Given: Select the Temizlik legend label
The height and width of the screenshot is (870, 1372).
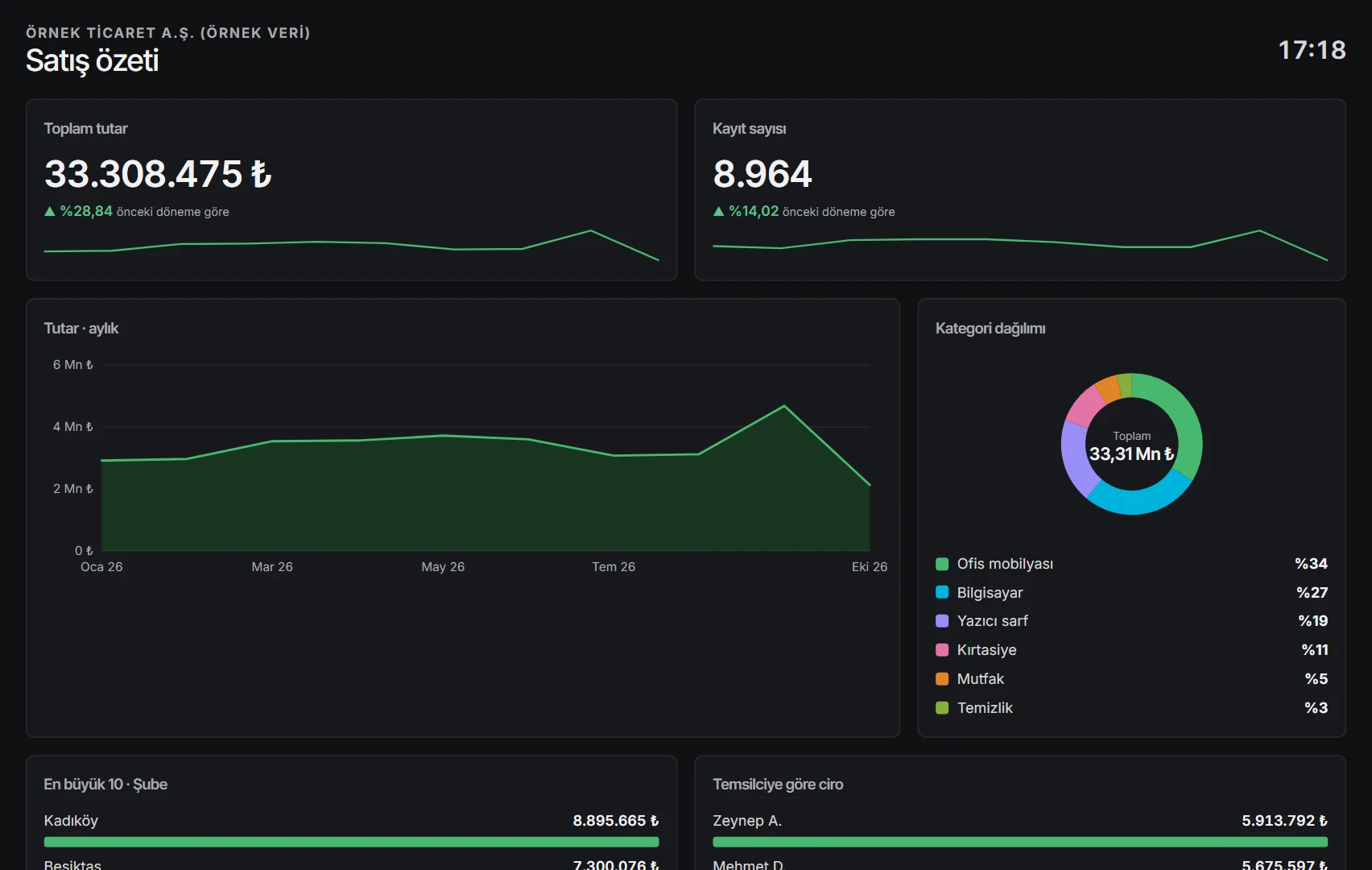Looking at the screenshot, I should 985,708.
